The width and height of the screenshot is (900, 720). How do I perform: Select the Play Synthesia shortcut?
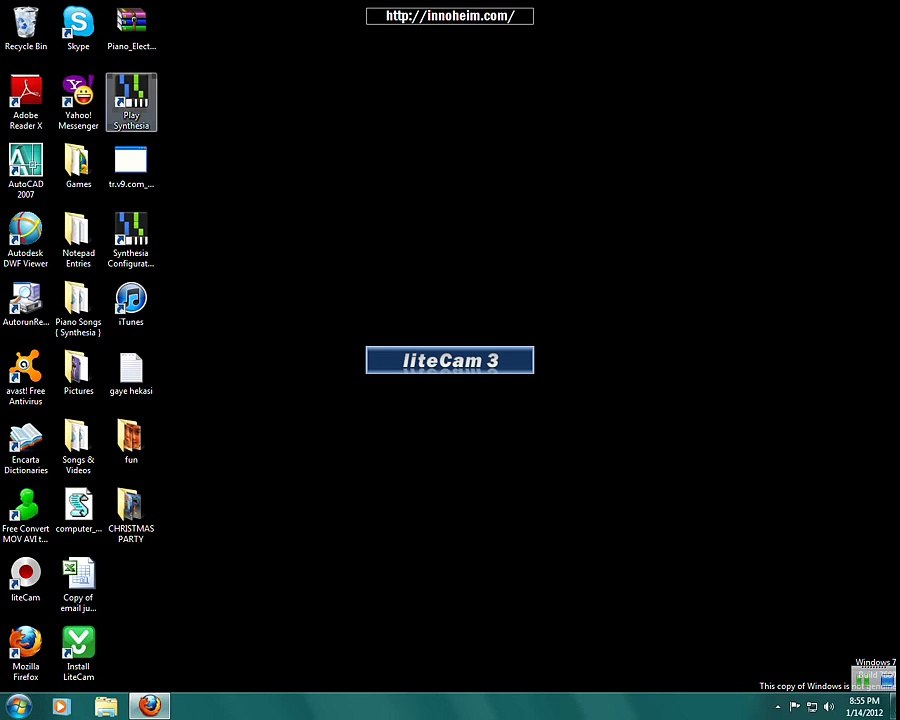[131, 102]
